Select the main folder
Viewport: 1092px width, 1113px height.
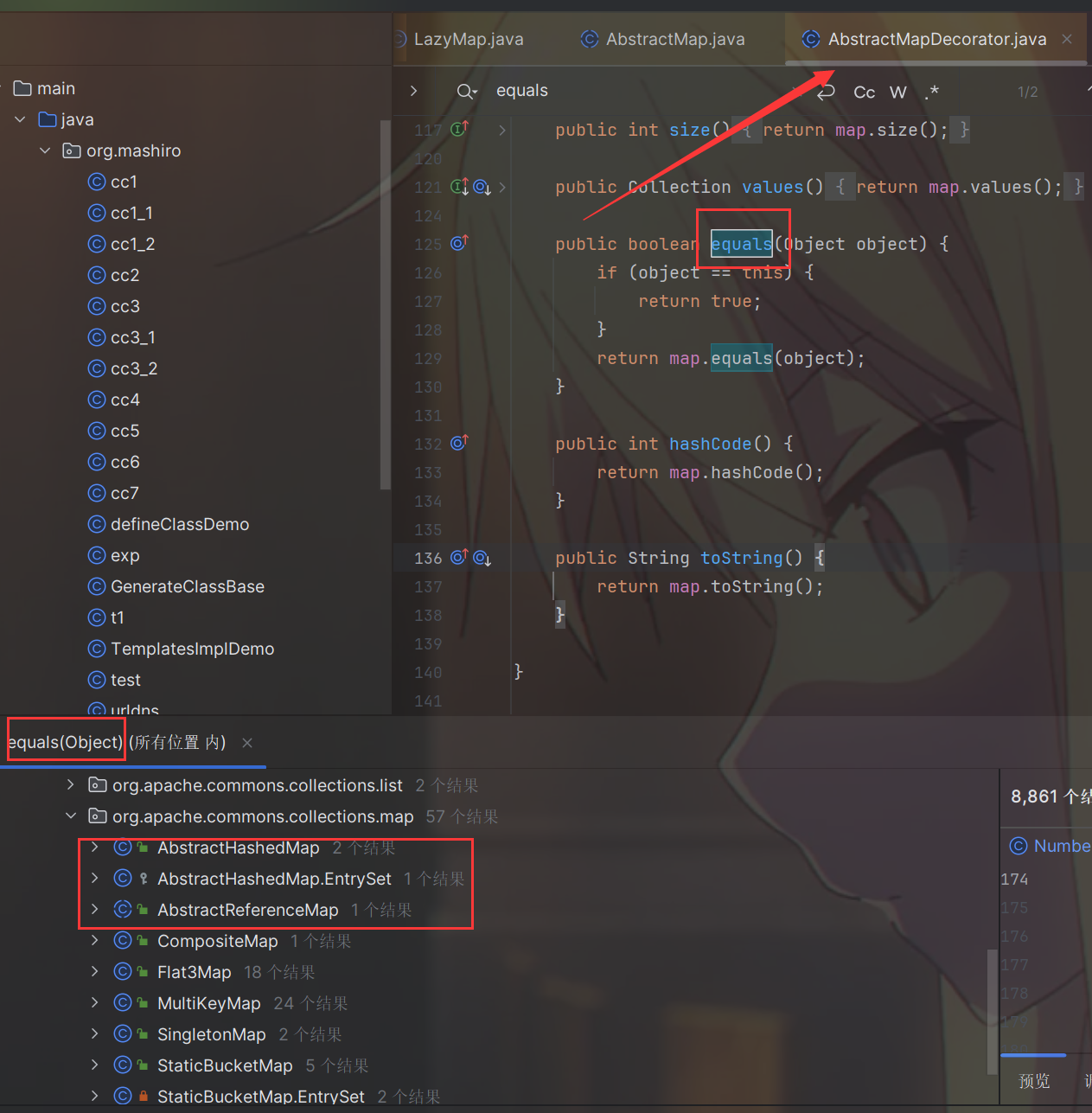tap(45, 88)
